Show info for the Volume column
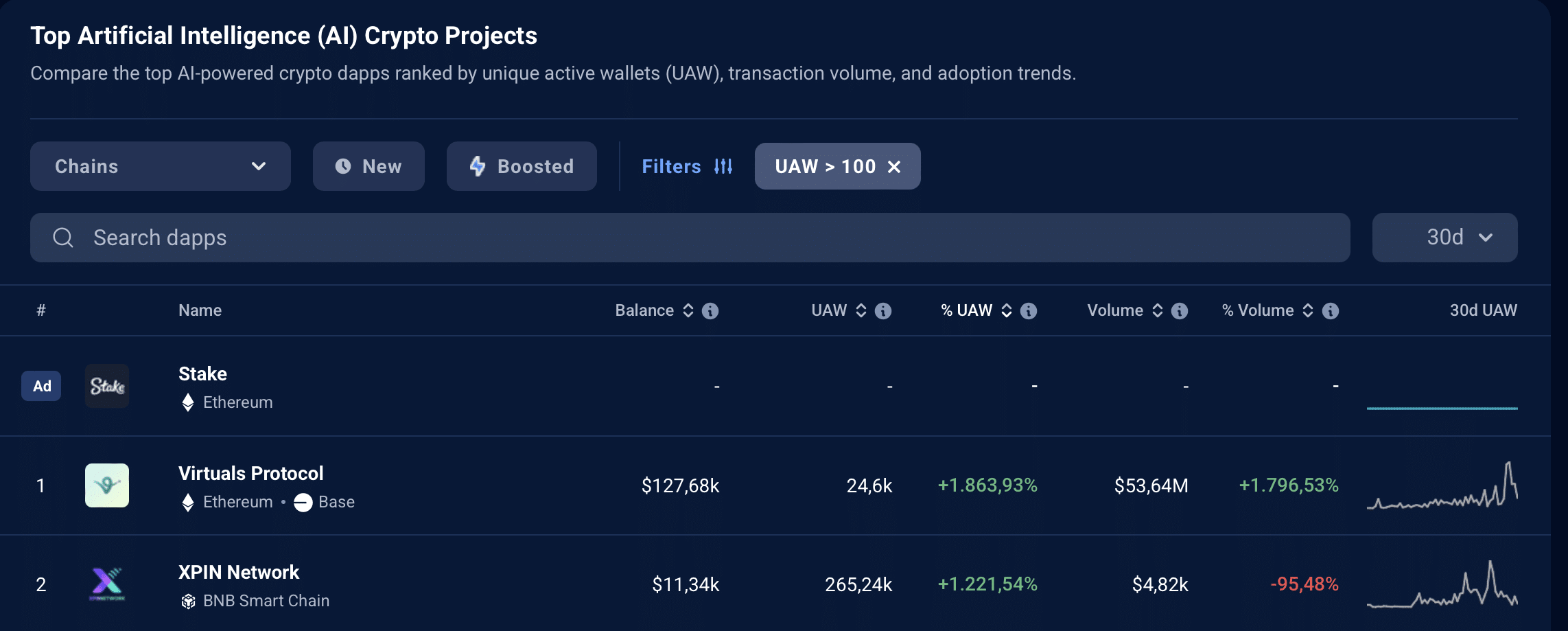Image resolution: width=1568 pixels, height=631 pixels. 1180,311
